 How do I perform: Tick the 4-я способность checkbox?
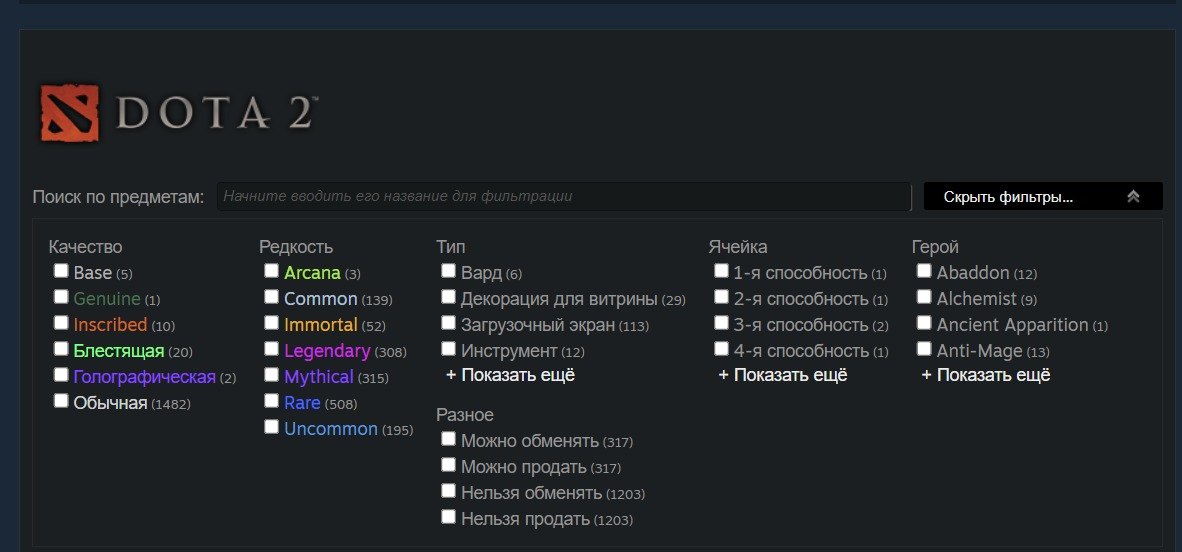[721, 348]
